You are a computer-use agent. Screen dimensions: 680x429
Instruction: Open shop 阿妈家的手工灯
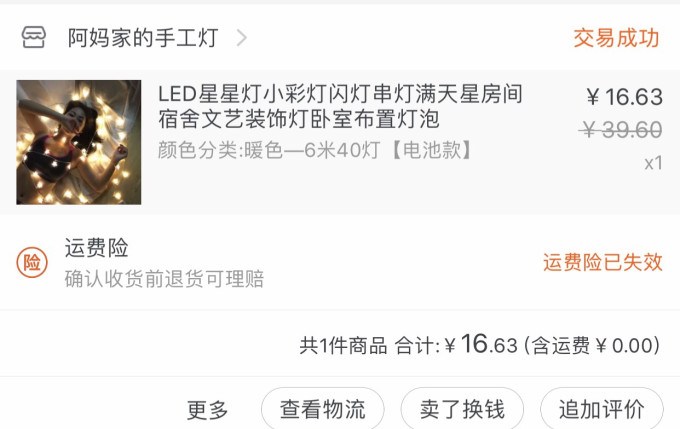pyautogui.click(x=143, y=39)
